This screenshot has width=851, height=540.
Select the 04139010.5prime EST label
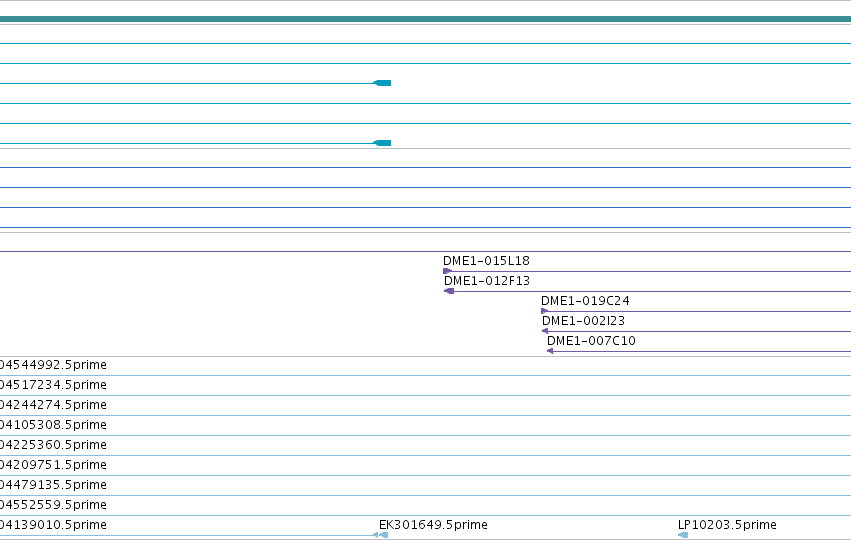[x=53, y=525]
